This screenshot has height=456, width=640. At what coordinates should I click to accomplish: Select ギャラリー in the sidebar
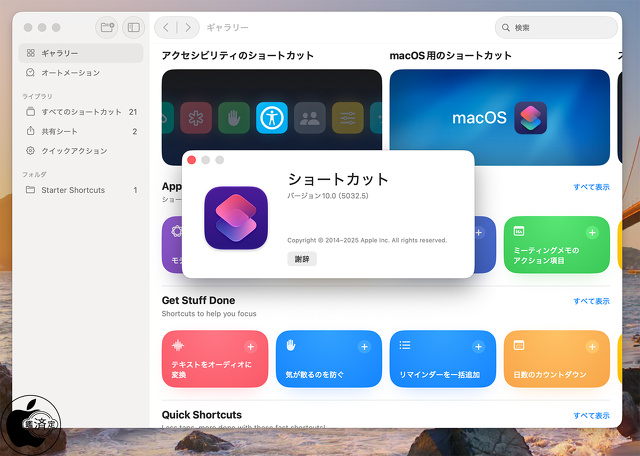[x=81, y=53]
